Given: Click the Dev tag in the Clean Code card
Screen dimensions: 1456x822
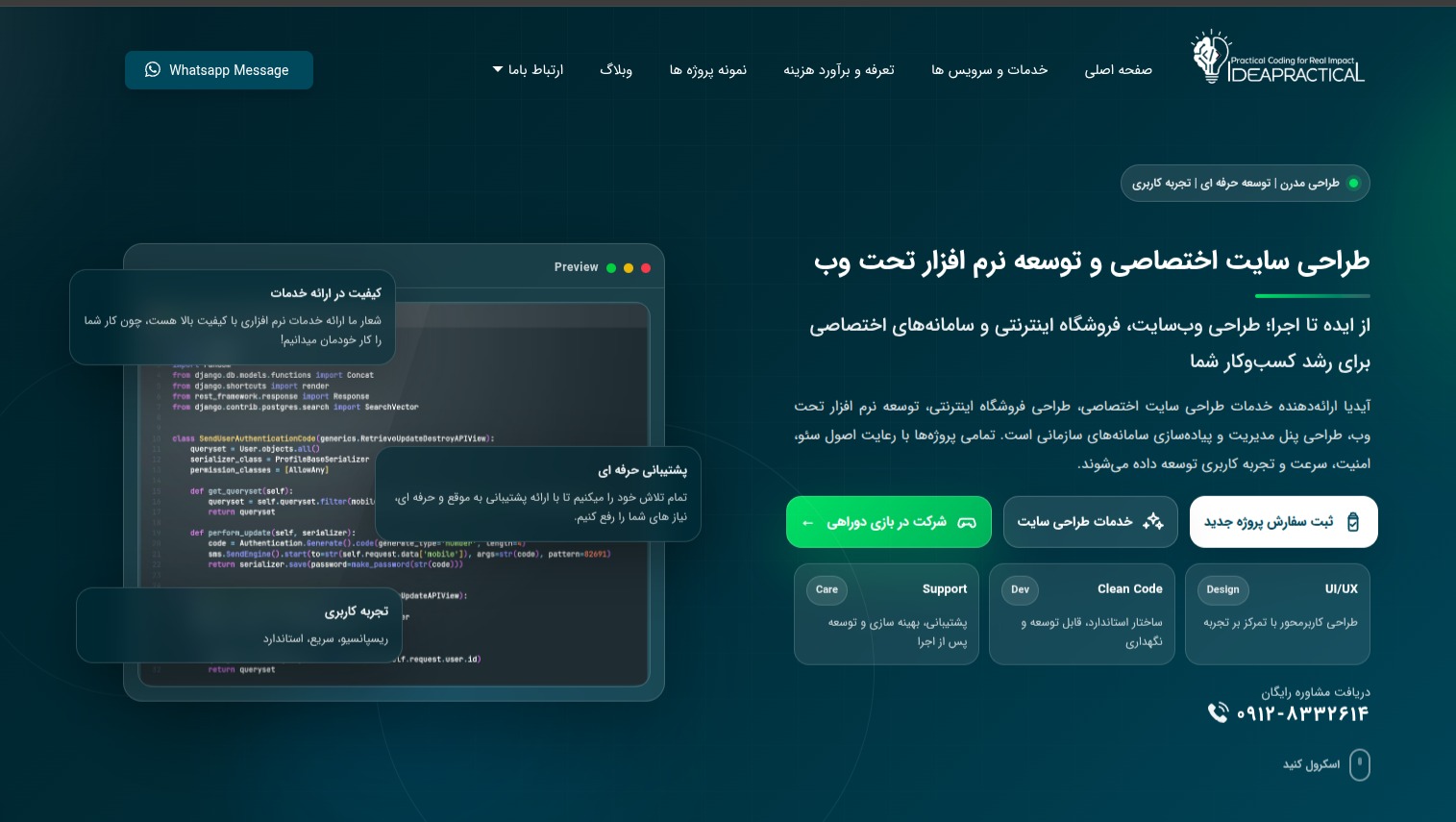Looking at the screenshot, I should click(x=1020, y=590).
